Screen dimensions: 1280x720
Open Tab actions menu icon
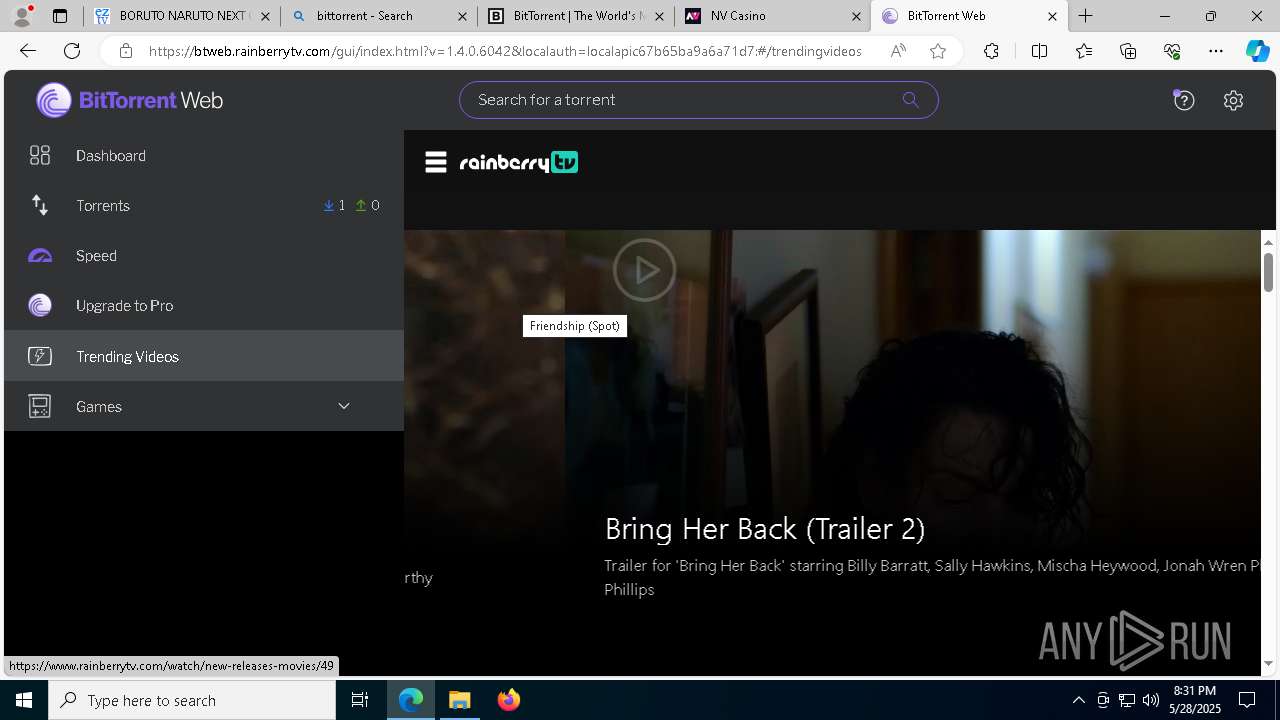(x=60, y=16)
